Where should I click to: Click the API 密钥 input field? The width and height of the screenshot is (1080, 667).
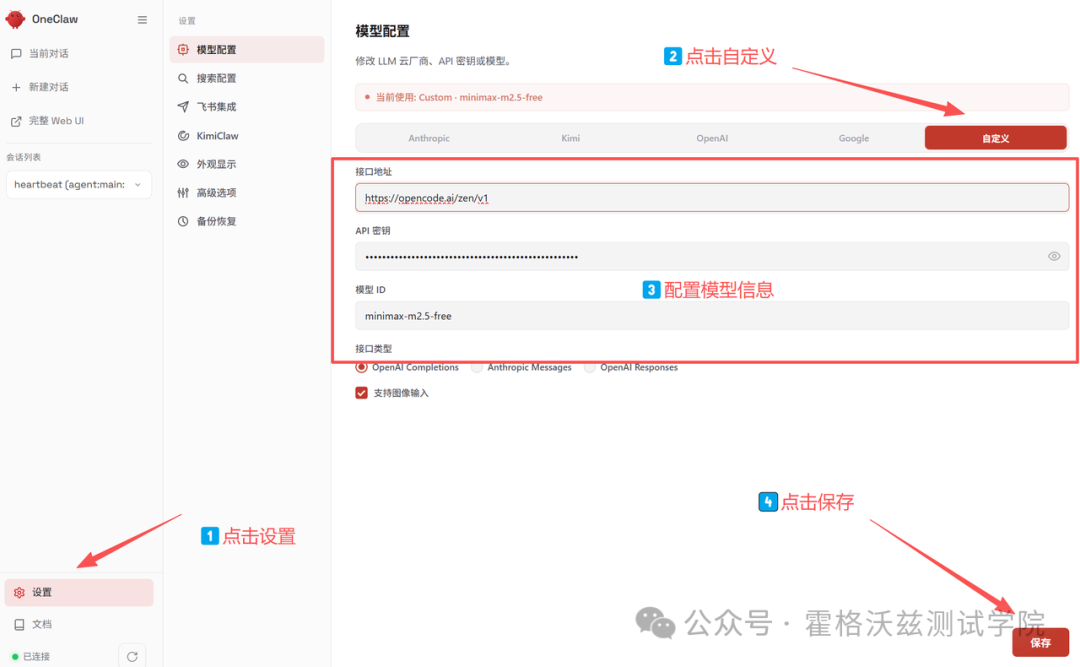tap(712, 256)
